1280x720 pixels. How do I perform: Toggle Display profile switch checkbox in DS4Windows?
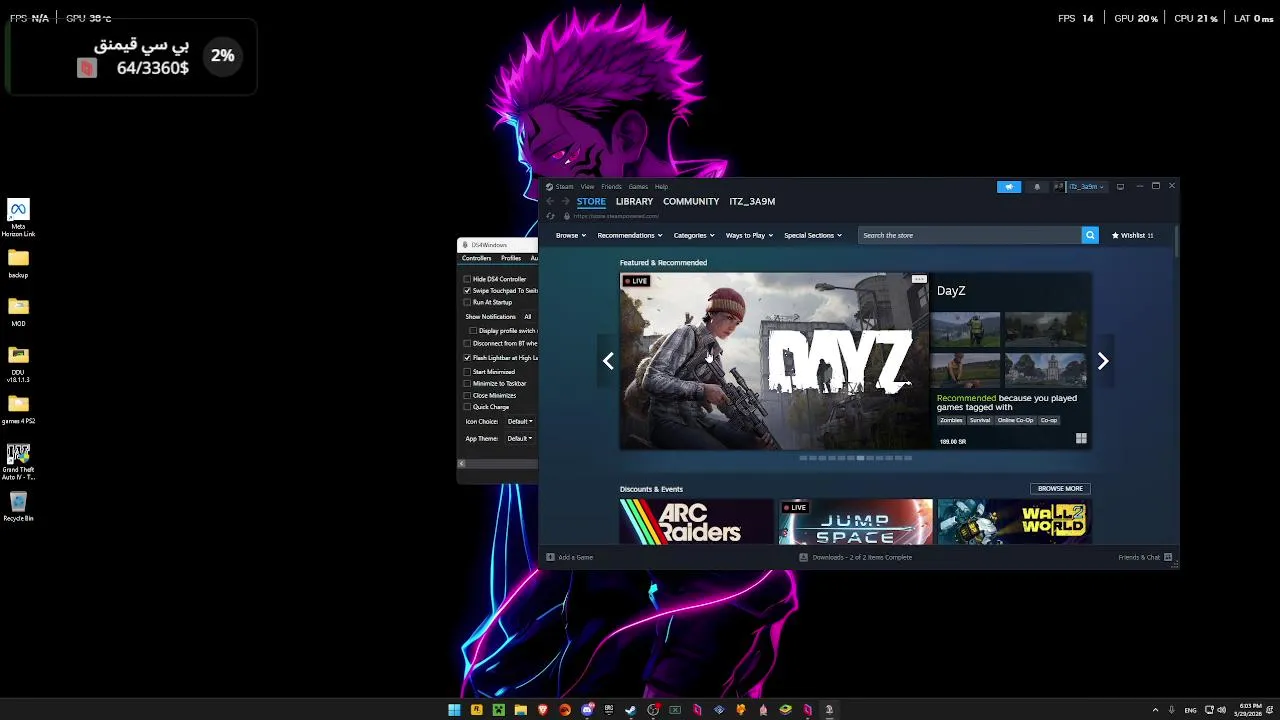point(473,331)
